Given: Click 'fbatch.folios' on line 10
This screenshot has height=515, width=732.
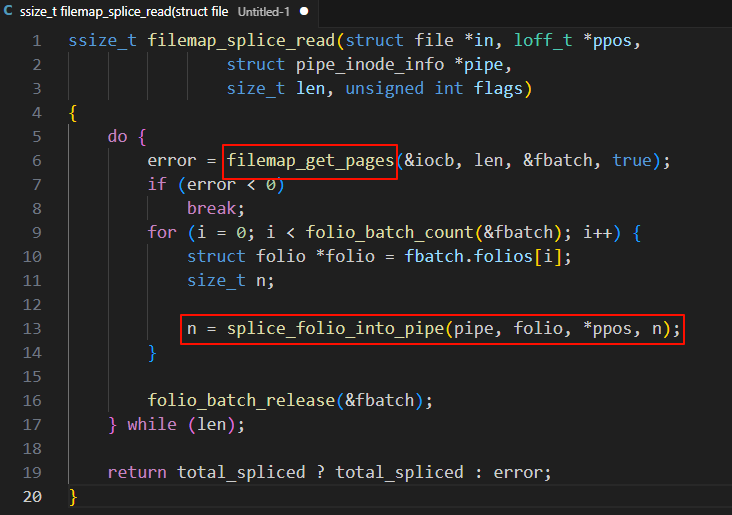Looking at the screenshot, I should tap(468, 257).
